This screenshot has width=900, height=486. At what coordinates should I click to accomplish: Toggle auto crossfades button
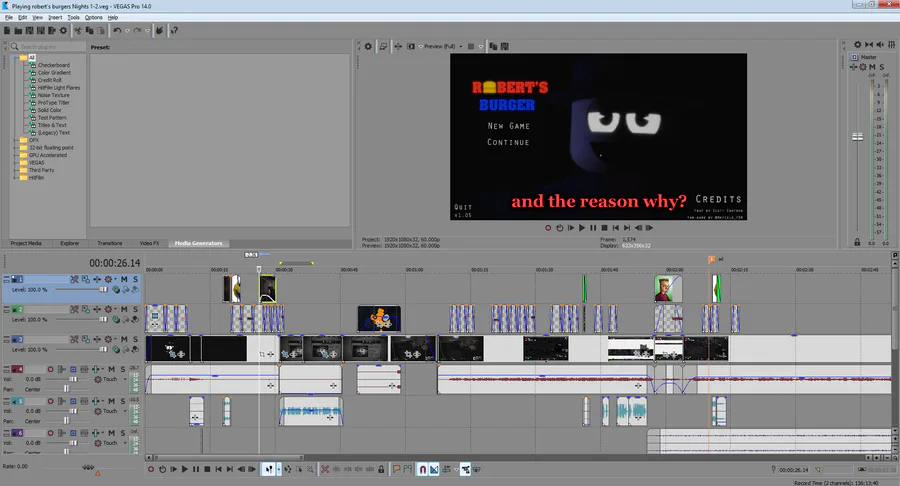click(434, 469)
